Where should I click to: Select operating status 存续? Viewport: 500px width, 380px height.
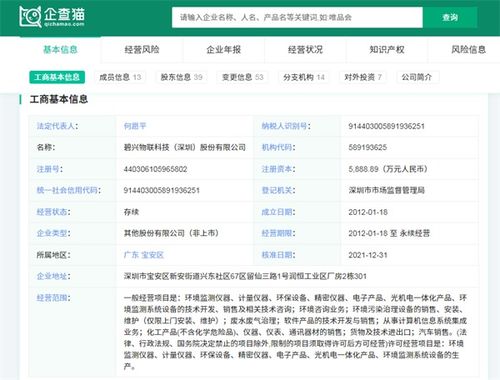(x=131, y=212)
